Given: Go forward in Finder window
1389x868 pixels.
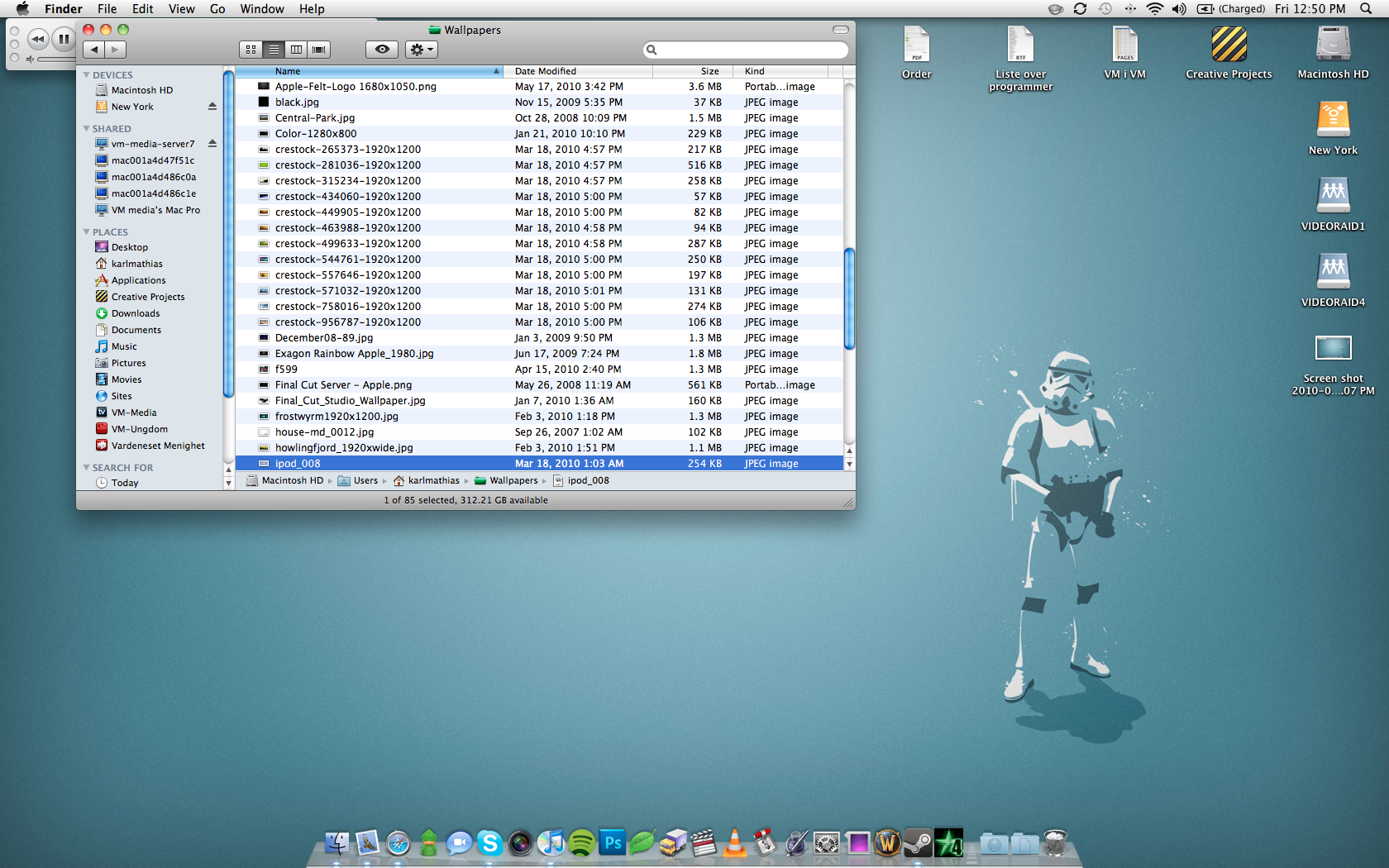Looking at the screenshot, I should pyautogui.click(x=115, y=50).
